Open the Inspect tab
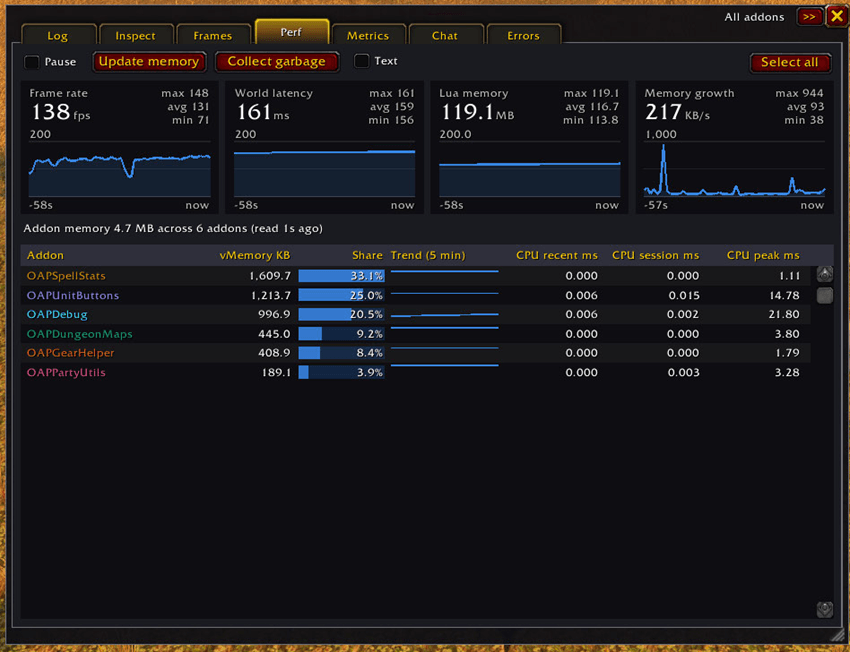This screenshot has height=652, width=850. pos(136,35)
